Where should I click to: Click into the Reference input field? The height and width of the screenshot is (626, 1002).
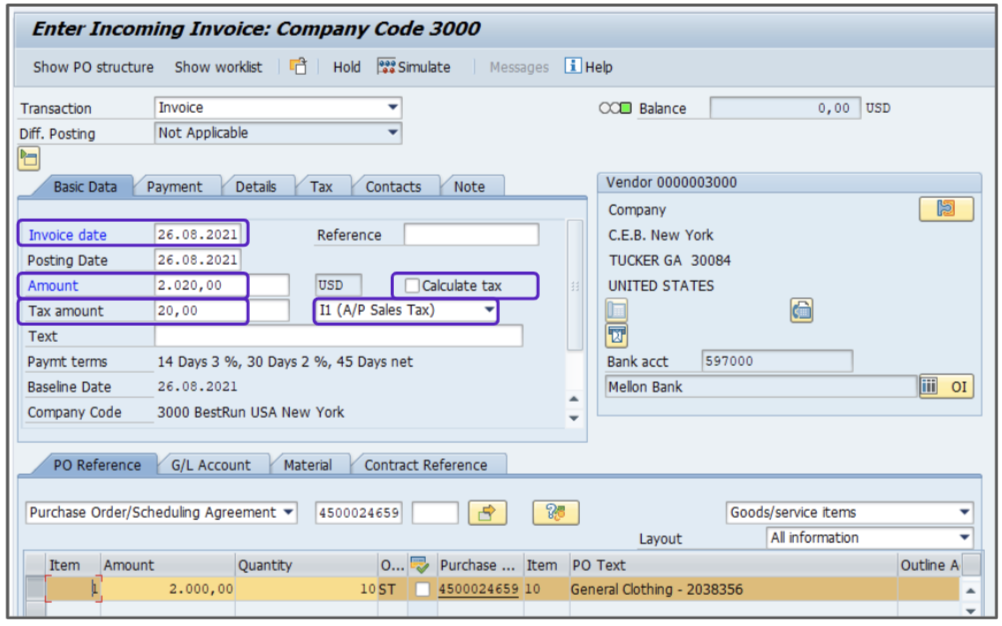[x=471, y=235]
